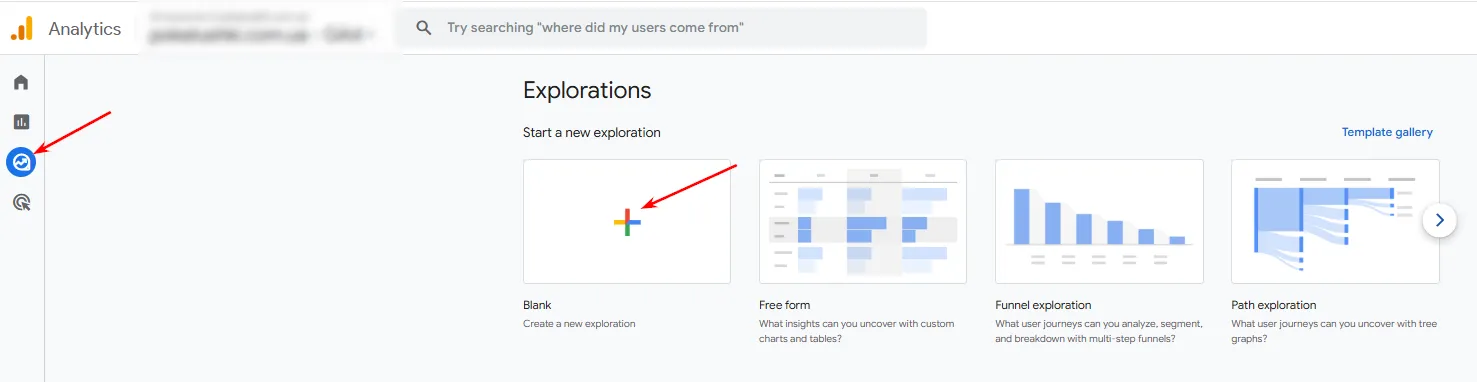Open the property account selector

coord(262,28)
